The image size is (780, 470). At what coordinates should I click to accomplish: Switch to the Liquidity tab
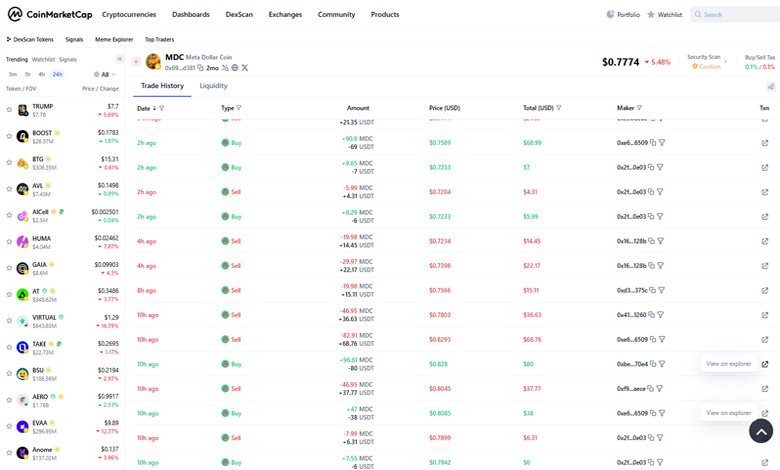(213, 86)
